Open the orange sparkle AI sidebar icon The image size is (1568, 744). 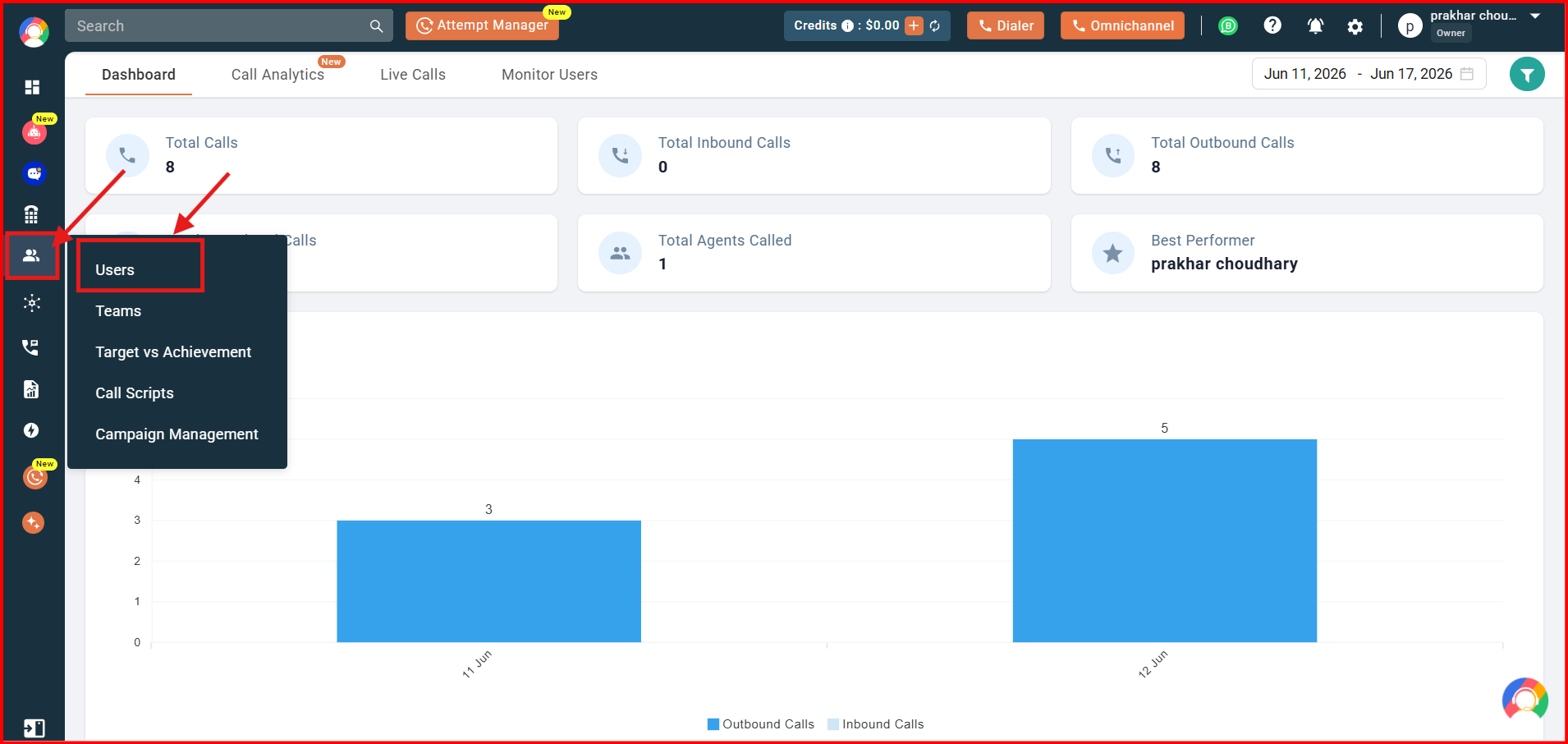tap(33, 522)
